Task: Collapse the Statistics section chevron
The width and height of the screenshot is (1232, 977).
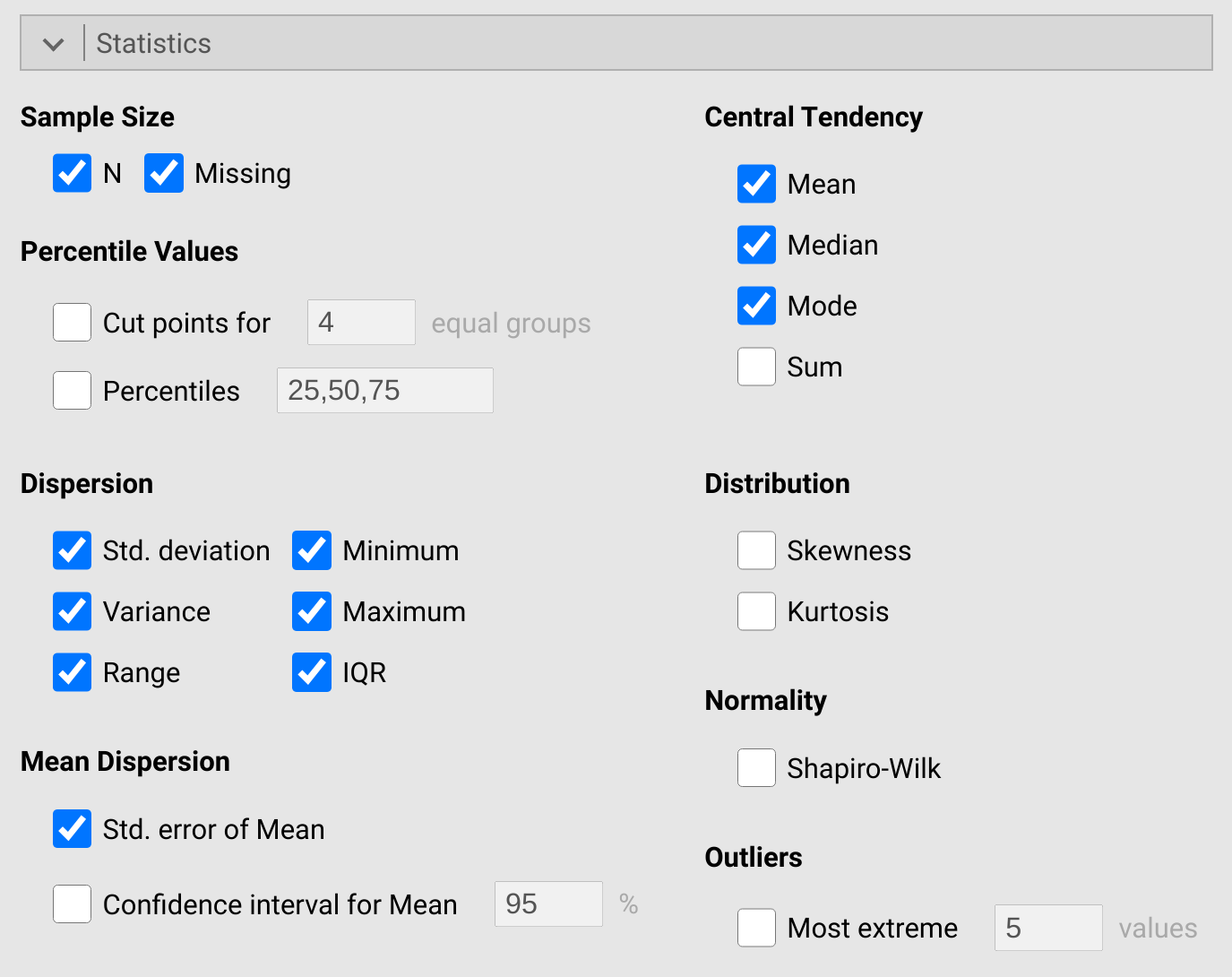Action: pos(54,44)
